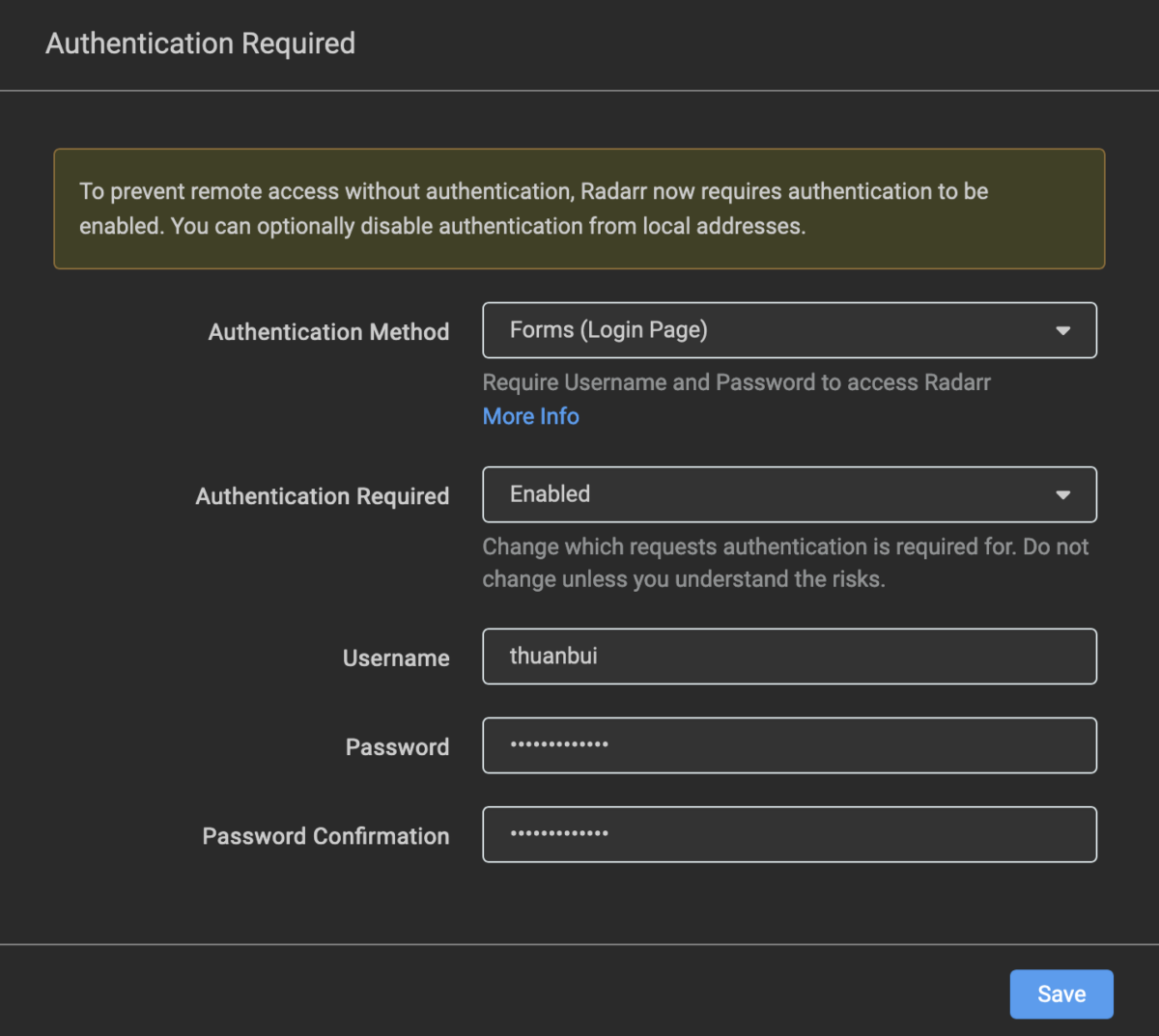Viewport: 1159px width, 1036px height.
Task: Click the Password field label
Action: [x=397, y=747]
